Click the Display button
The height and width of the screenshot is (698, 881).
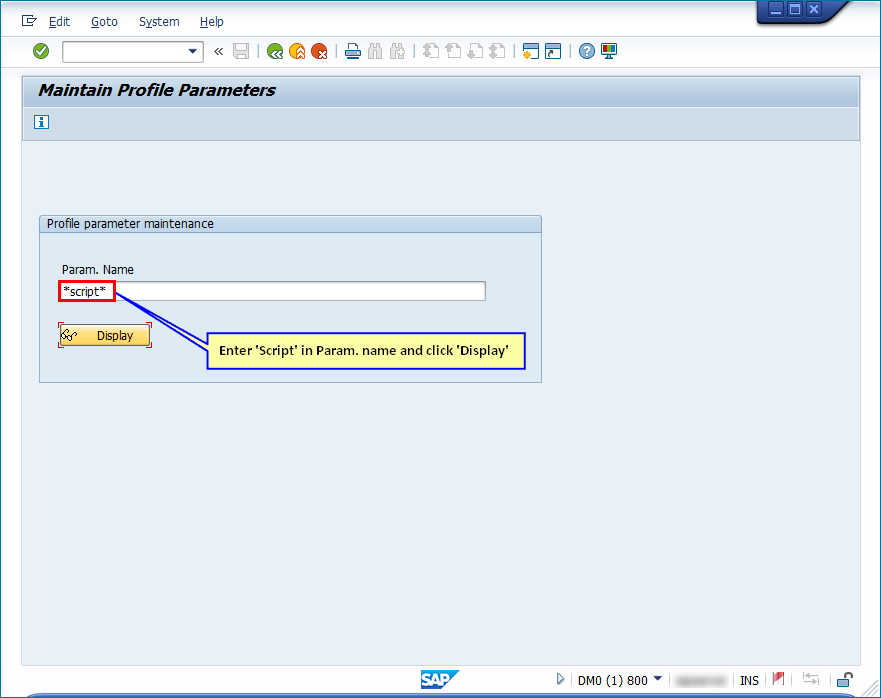[104, 335]
